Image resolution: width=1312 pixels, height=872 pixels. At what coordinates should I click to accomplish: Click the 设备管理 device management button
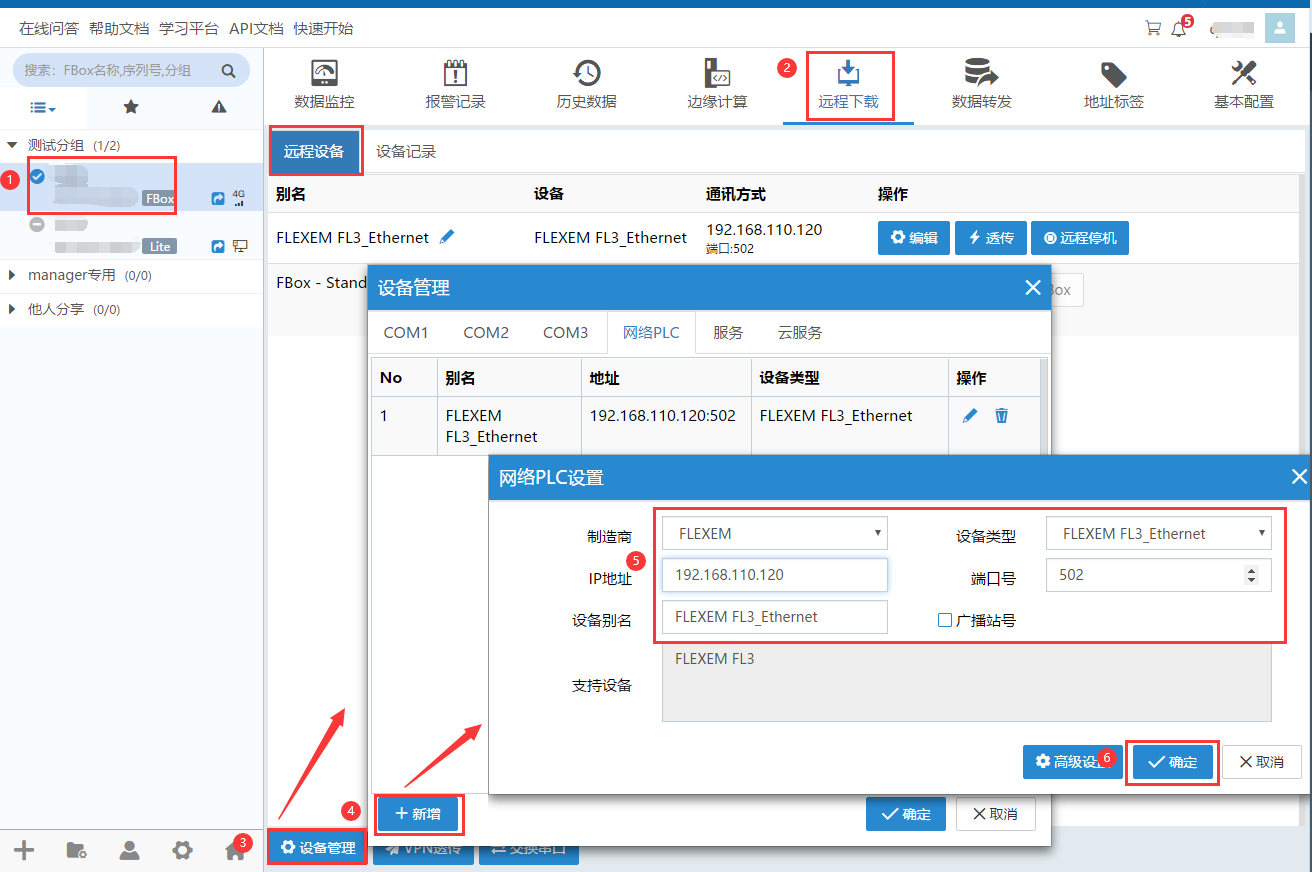click(x=317, y=847)
